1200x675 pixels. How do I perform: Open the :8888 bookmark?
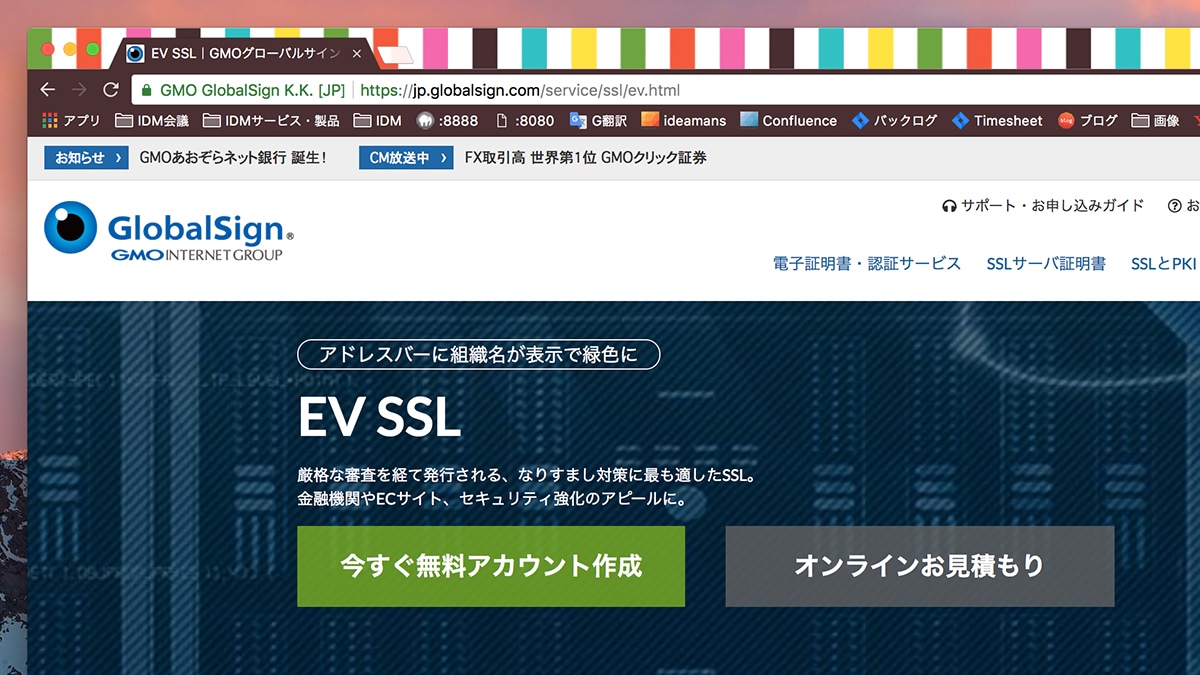(x=447, y=120)
